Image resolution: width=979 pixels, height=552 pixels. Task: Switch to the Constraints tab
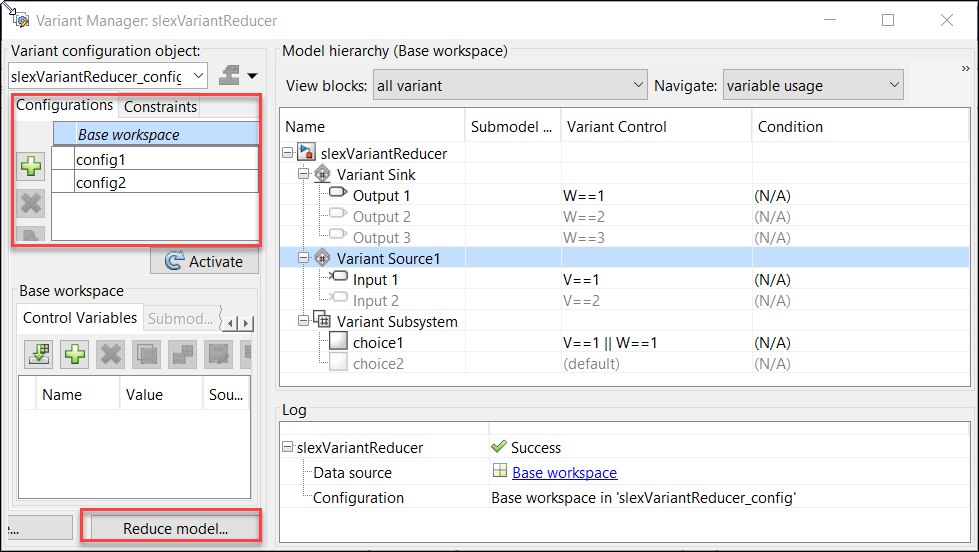tap(159, 106)
